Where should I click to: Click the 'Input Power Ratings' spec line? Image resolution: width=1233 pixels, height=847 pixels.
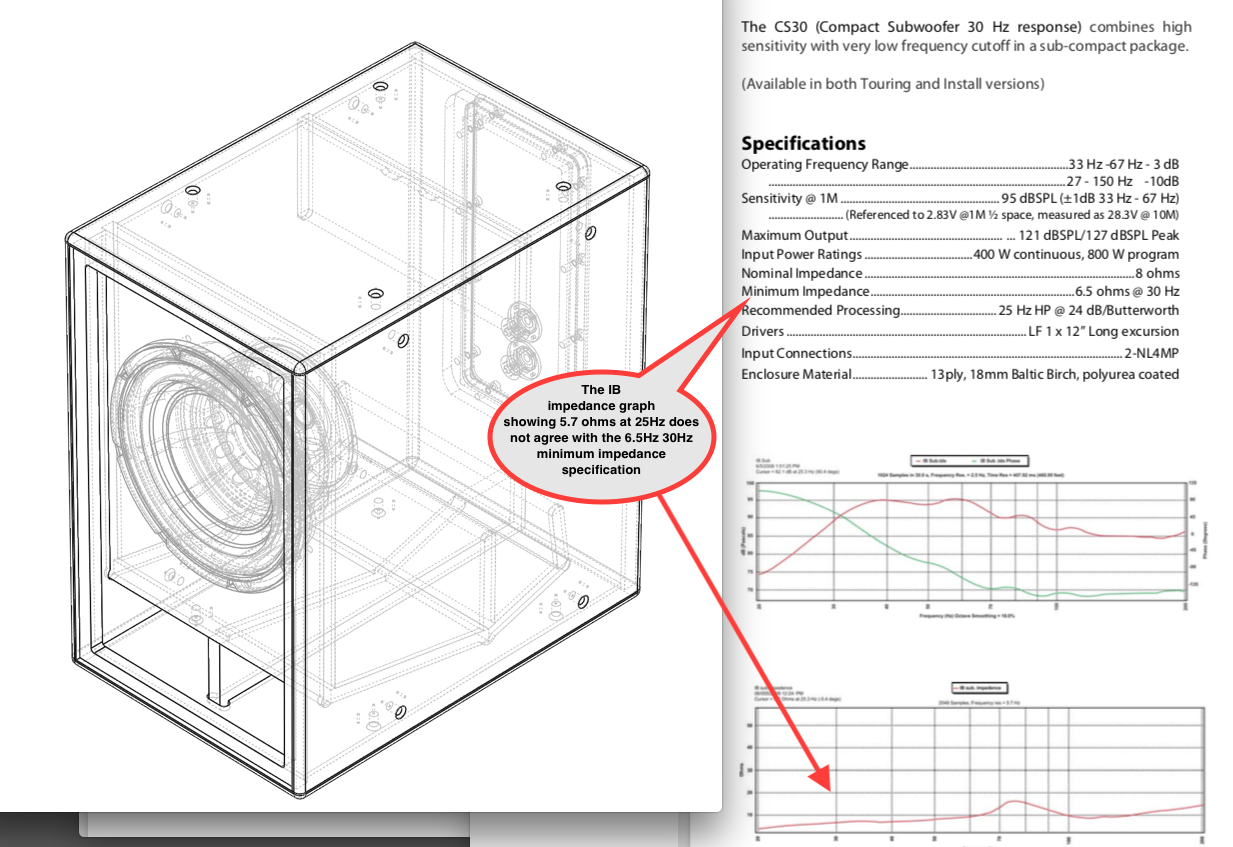click(x=960, y=254)
